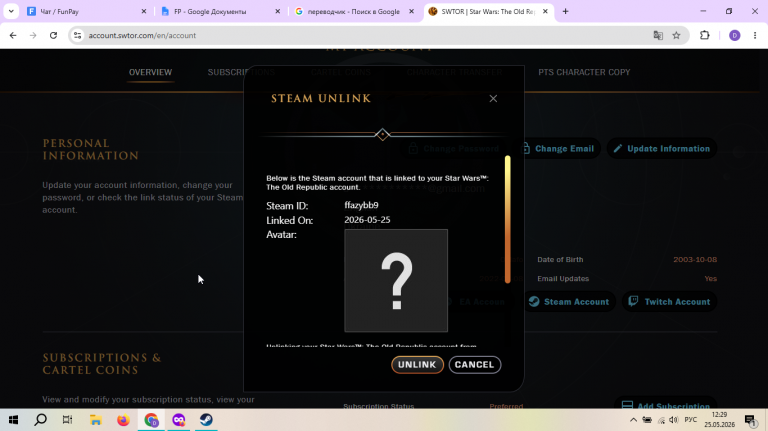Go back to previous page
This screenshot has width=768, height=431.
tap(13, 35)
